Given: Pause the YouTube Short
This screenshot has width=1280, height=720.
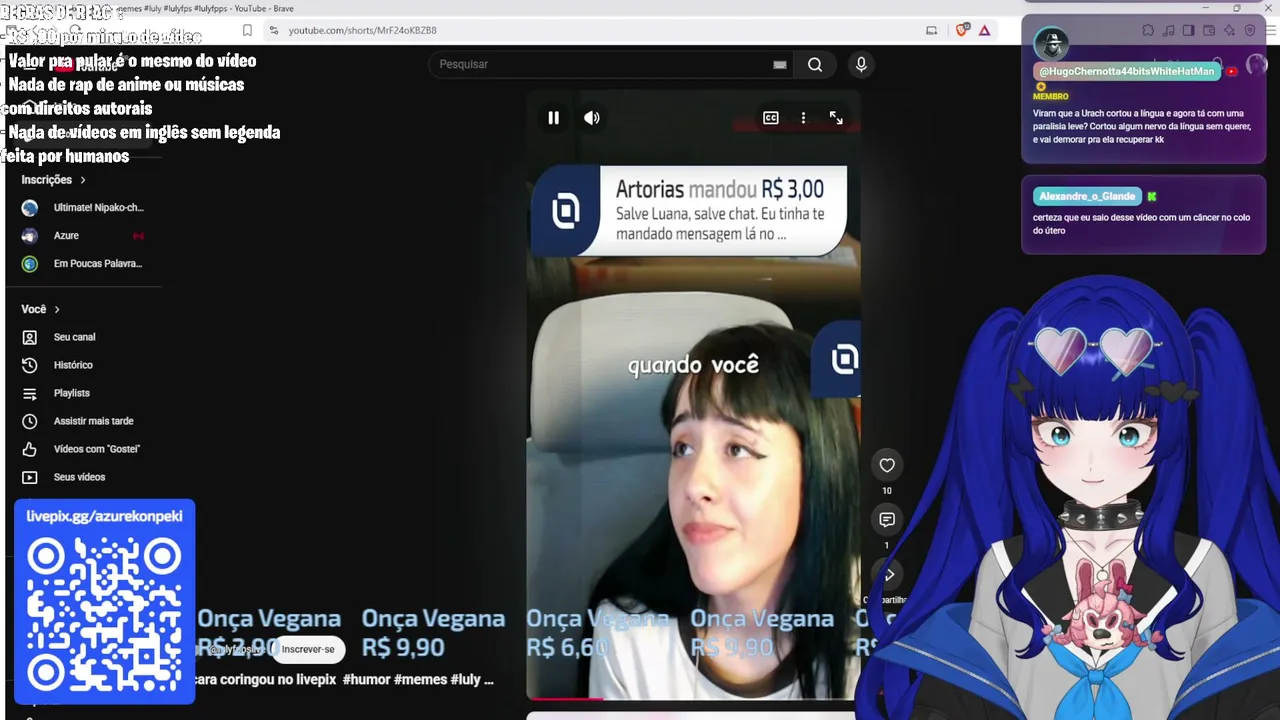Looking at the screenshot, I should (x=553, y=118).
